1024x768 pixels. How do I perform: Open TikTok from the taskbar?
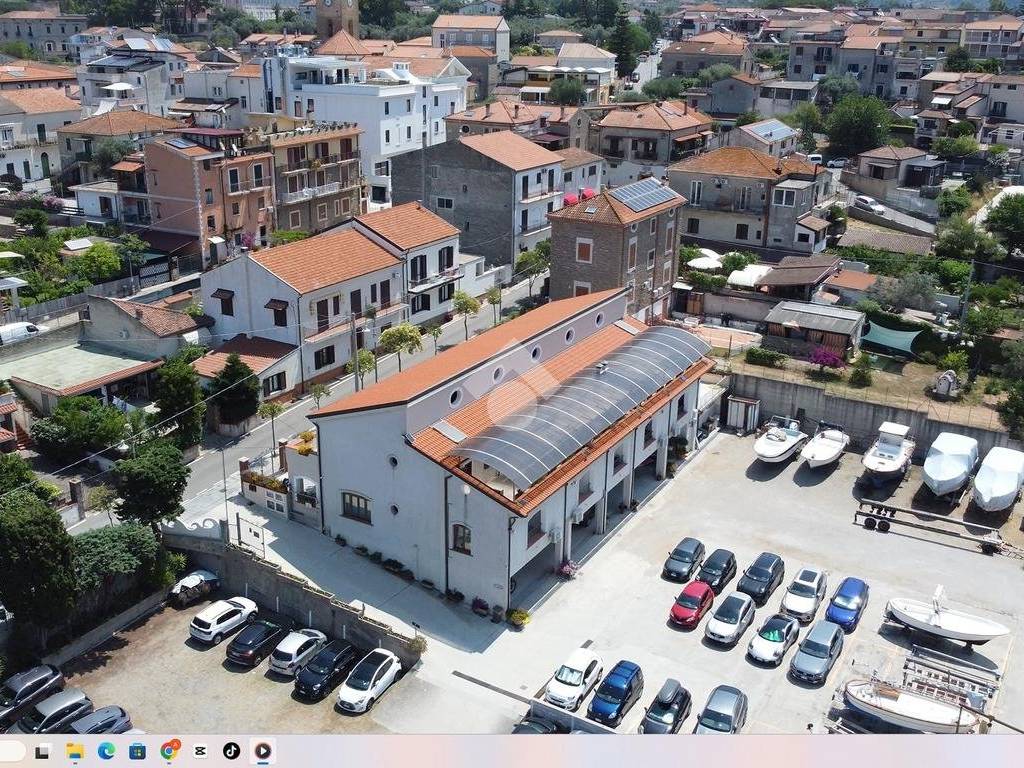[233, 750]
